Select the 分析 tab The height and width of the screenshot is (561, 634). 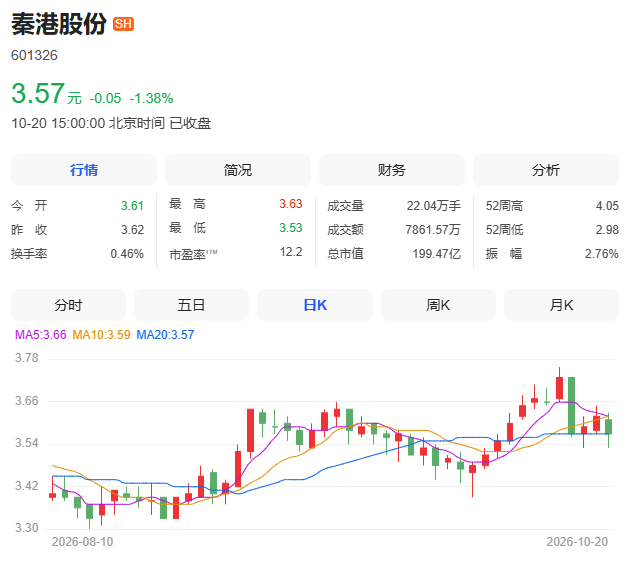[546, 170]
